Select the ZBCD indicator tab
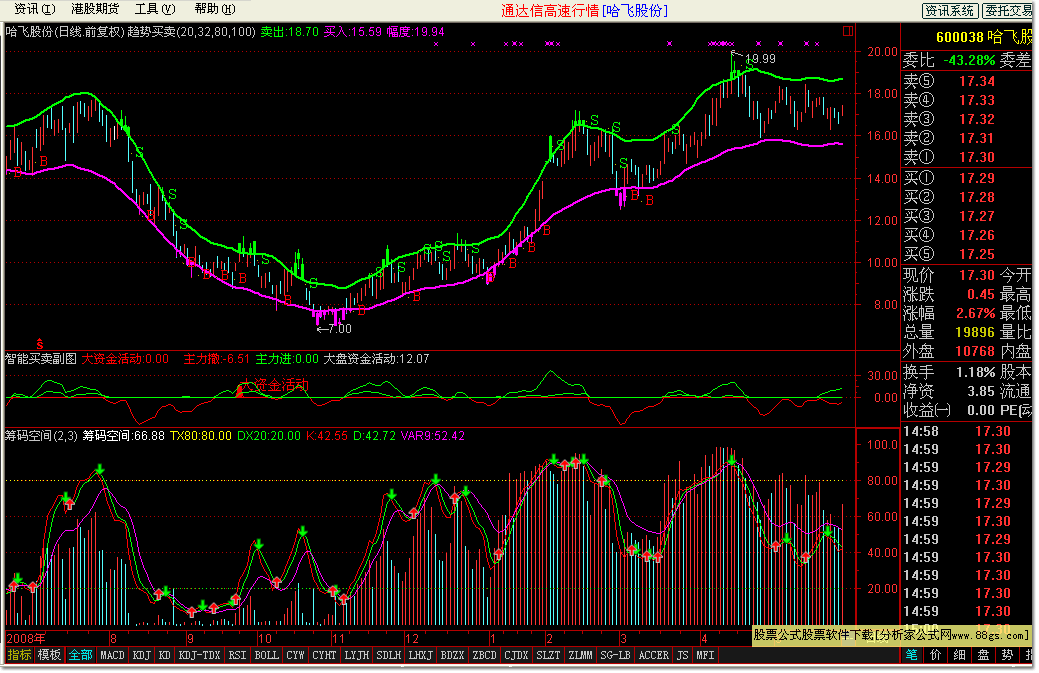1039x673 pixels. pos(484,655)
